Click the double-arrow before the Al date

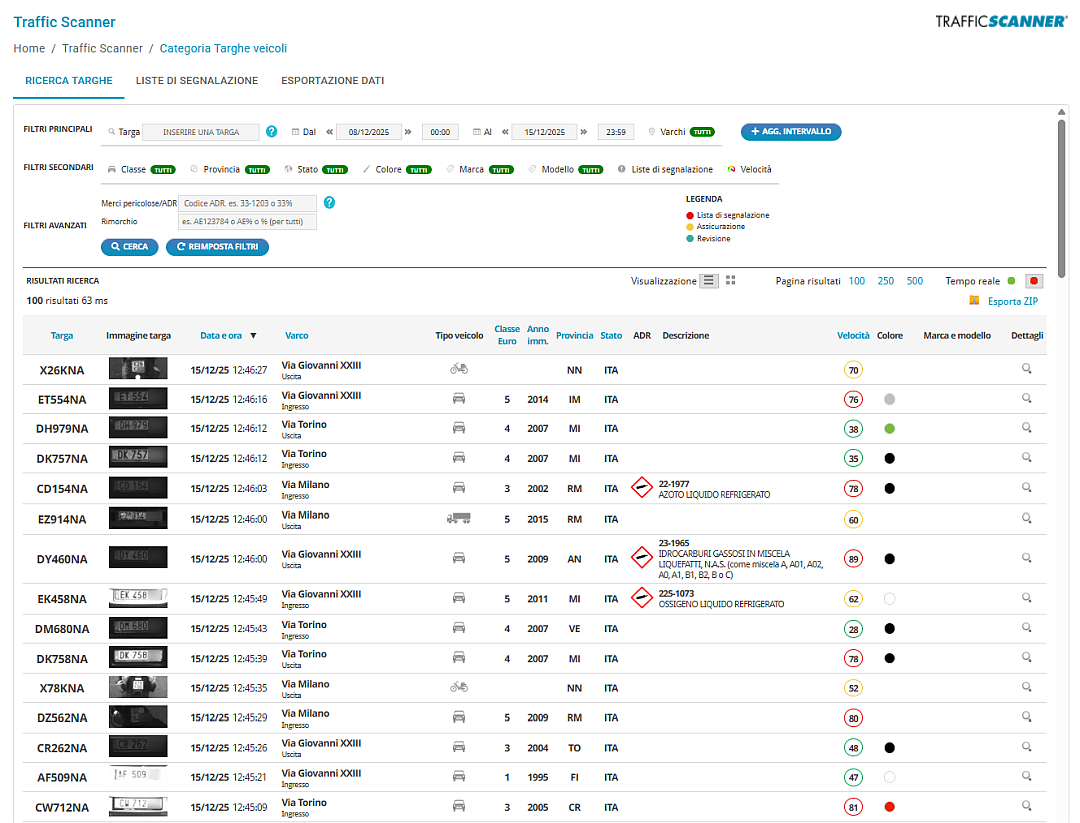pyautogui.click(x=504, y=132)
